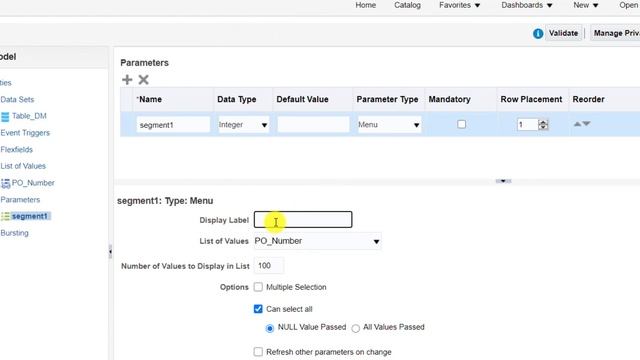
Task: Move segment1 parameter down with reorder arrow
Action: (586, 124)
